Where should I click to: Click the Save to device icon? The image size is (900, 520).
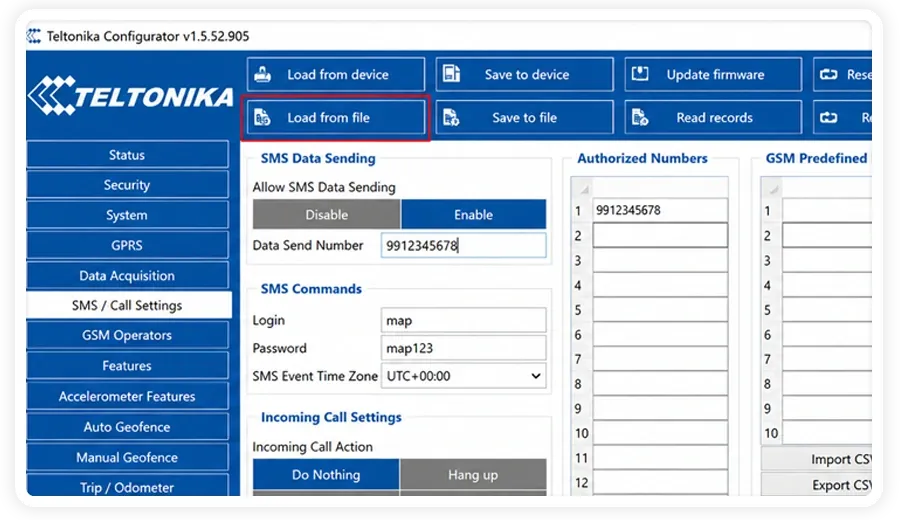451,74
